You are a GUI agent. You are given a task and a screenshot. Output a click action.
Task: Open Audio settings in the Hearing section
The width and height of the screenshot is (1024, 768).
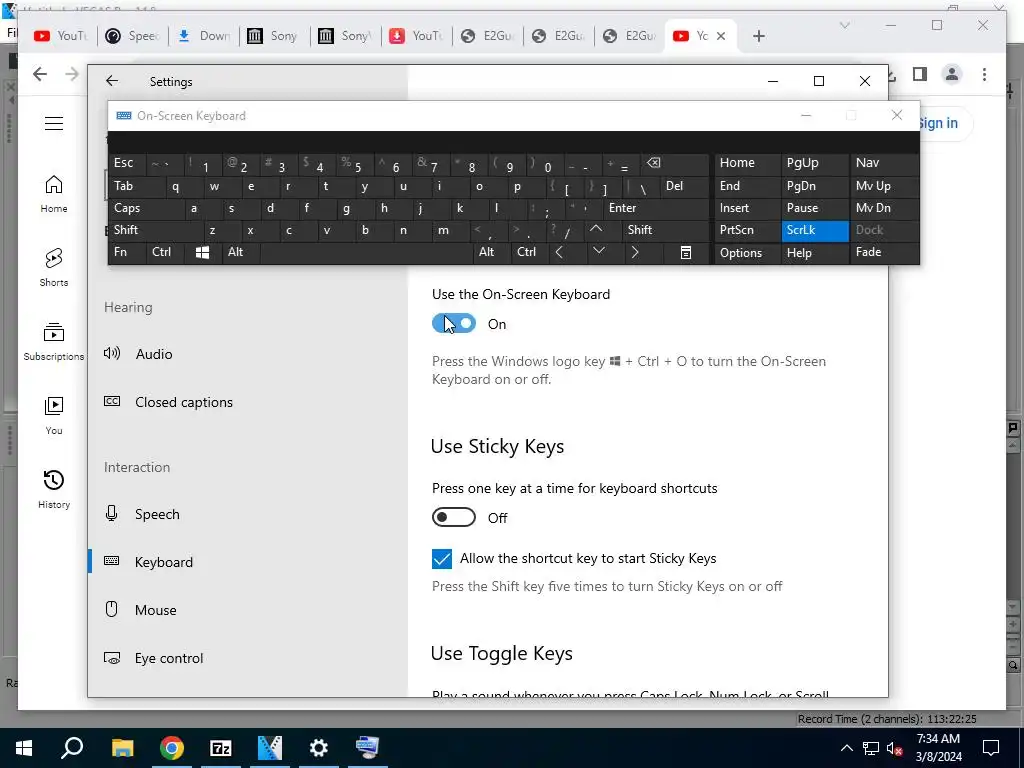[x=153, y=354]
